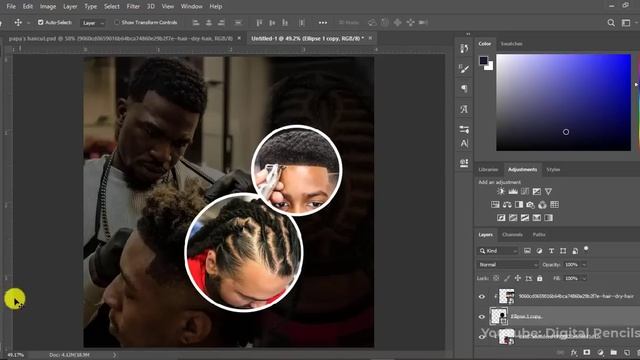Open the History panel icon
The width and height of the screenshot is (640, 360).
(464, 49)
